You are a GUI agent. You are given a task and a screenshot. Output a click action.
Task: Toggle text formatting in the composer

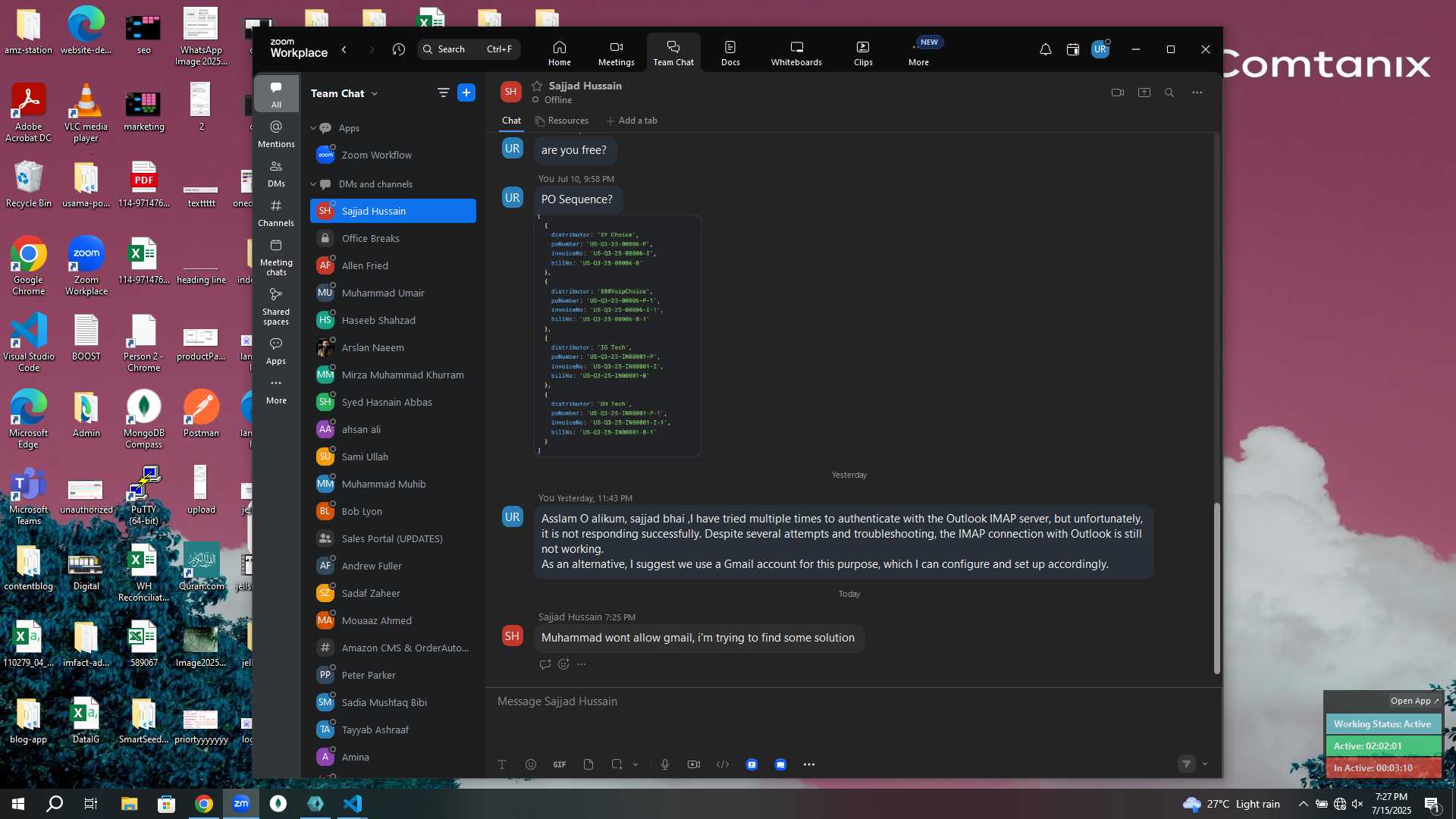(x=502, y=764)
